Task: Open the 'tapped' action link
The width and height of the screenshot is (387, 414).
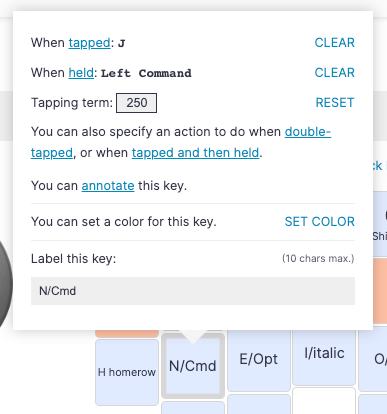Action: coord(89,43)
